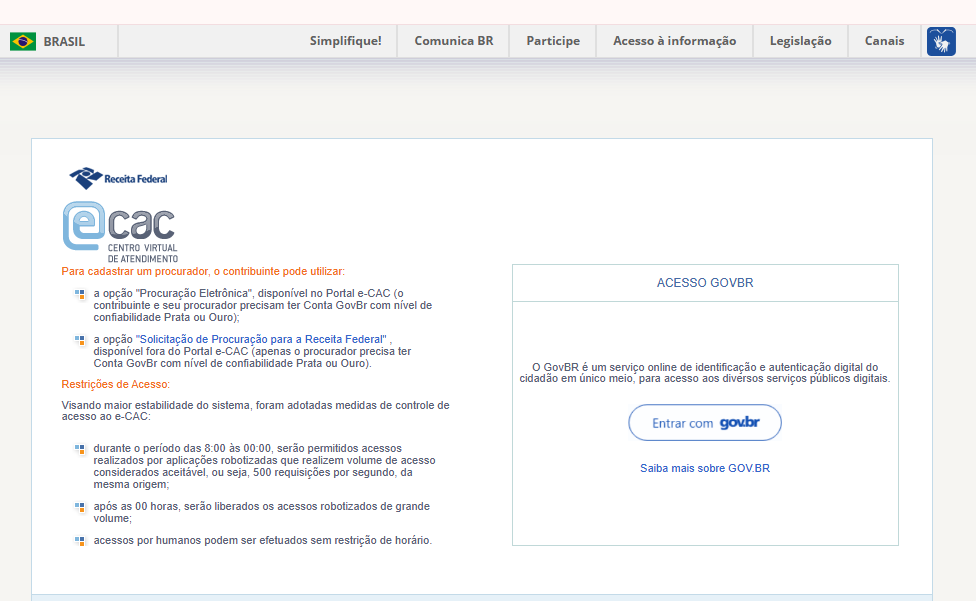Viewport: 976px width, 601px height.
Task: Click text about 500 requisições por segundo
Action: coord(265,467)
